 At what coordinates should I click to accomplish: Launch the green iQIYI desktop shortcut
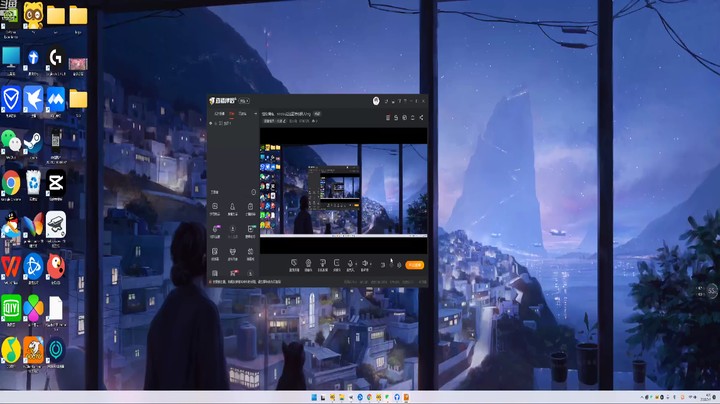point(11,308)
